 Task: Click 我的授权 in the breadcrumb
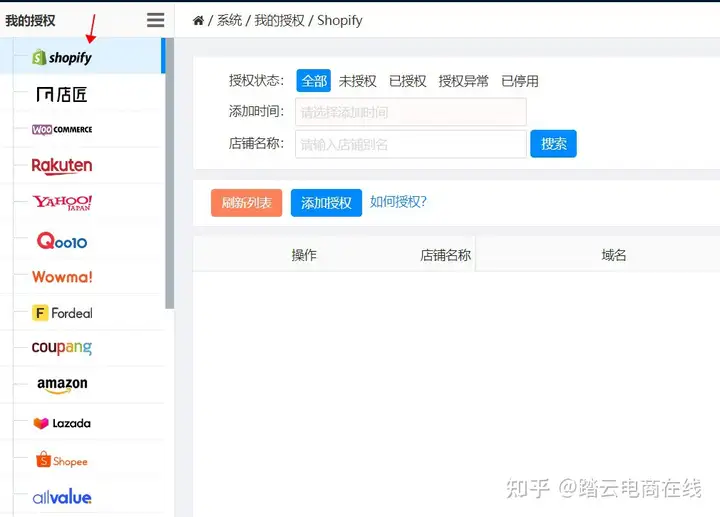tap(280, 20)
